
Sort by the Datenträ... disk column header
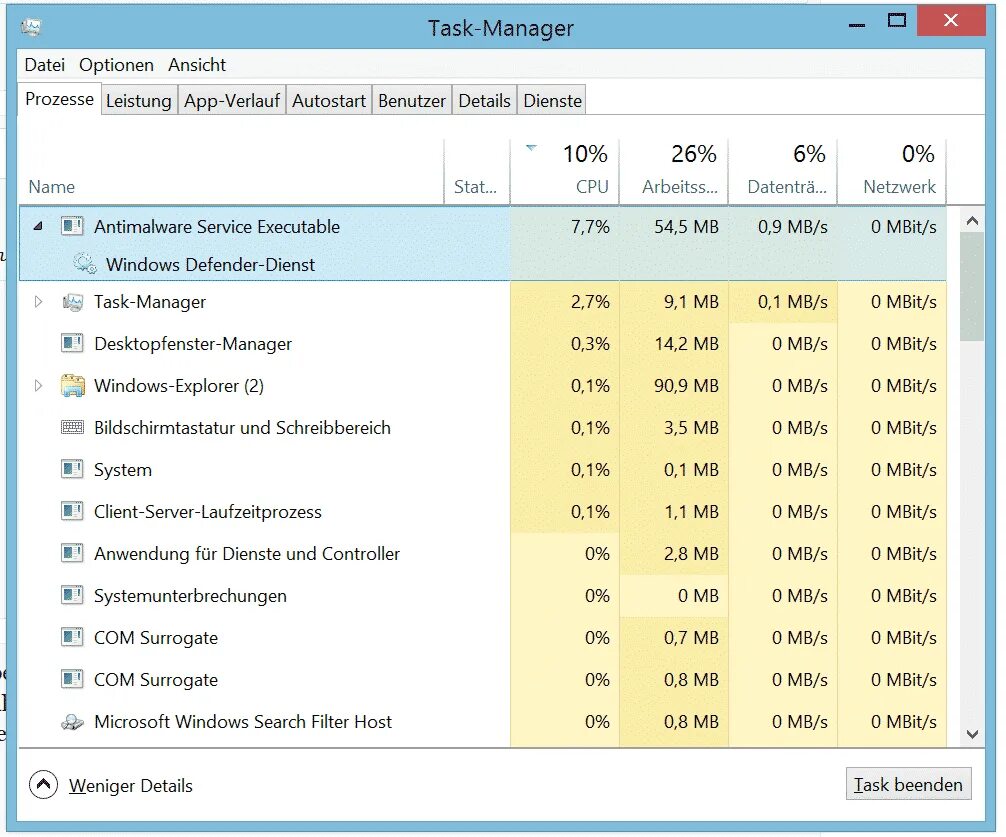783,172
